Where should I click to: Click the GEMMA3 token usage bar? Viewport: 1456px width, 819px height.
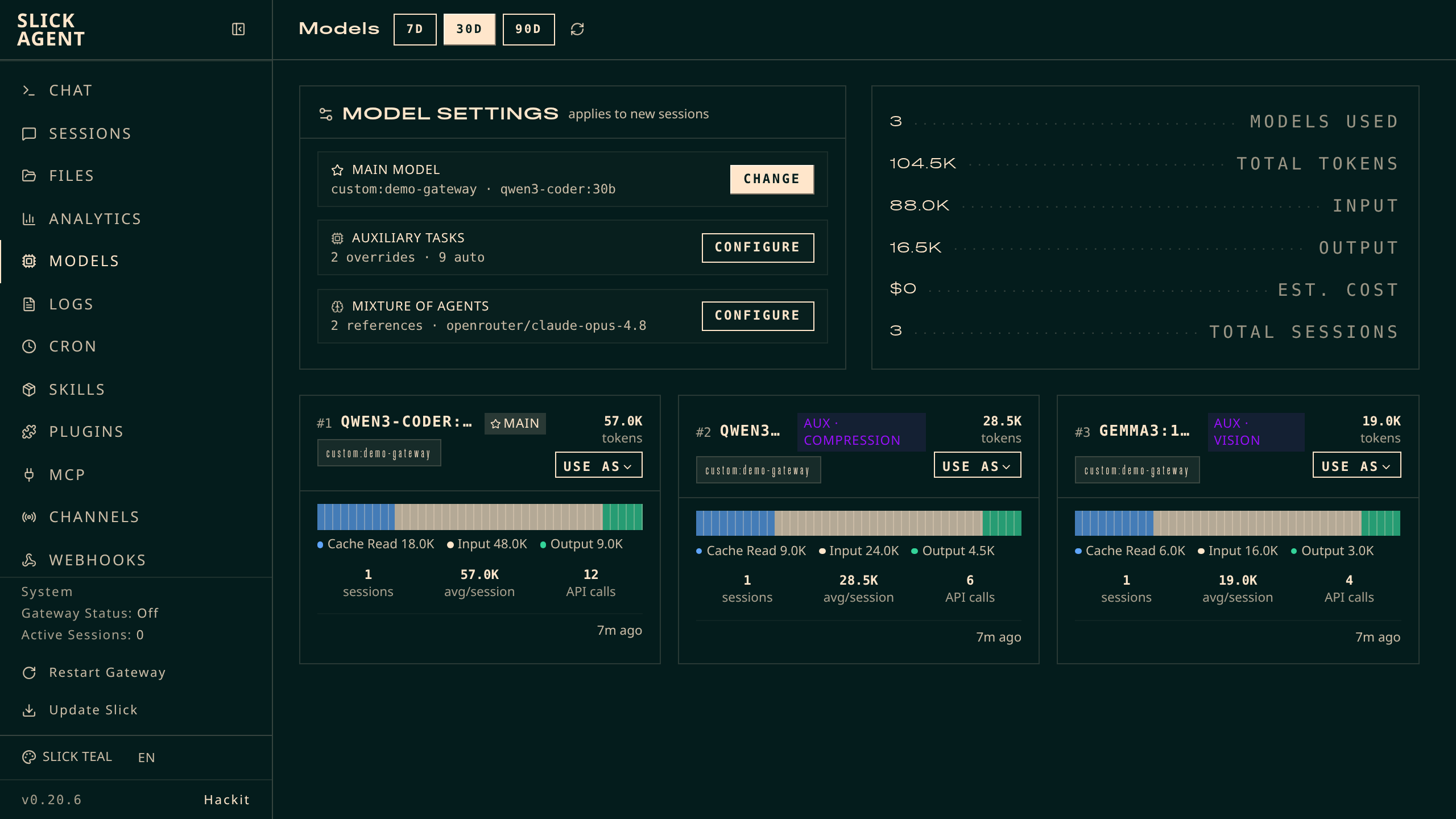(x=1237, y=523)
